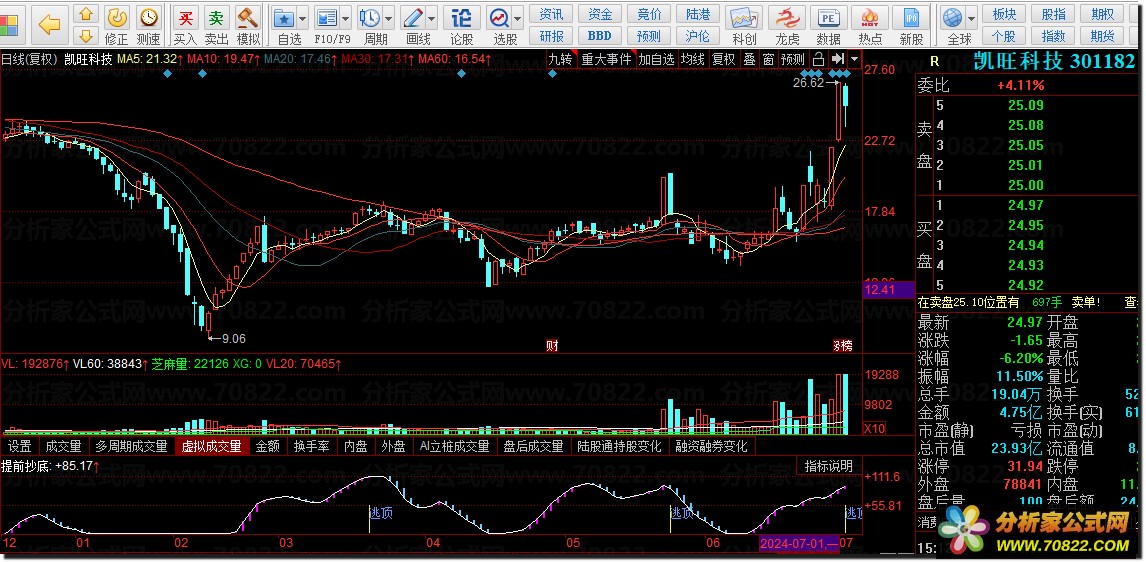Click the 竞价 button

[648, 14]
